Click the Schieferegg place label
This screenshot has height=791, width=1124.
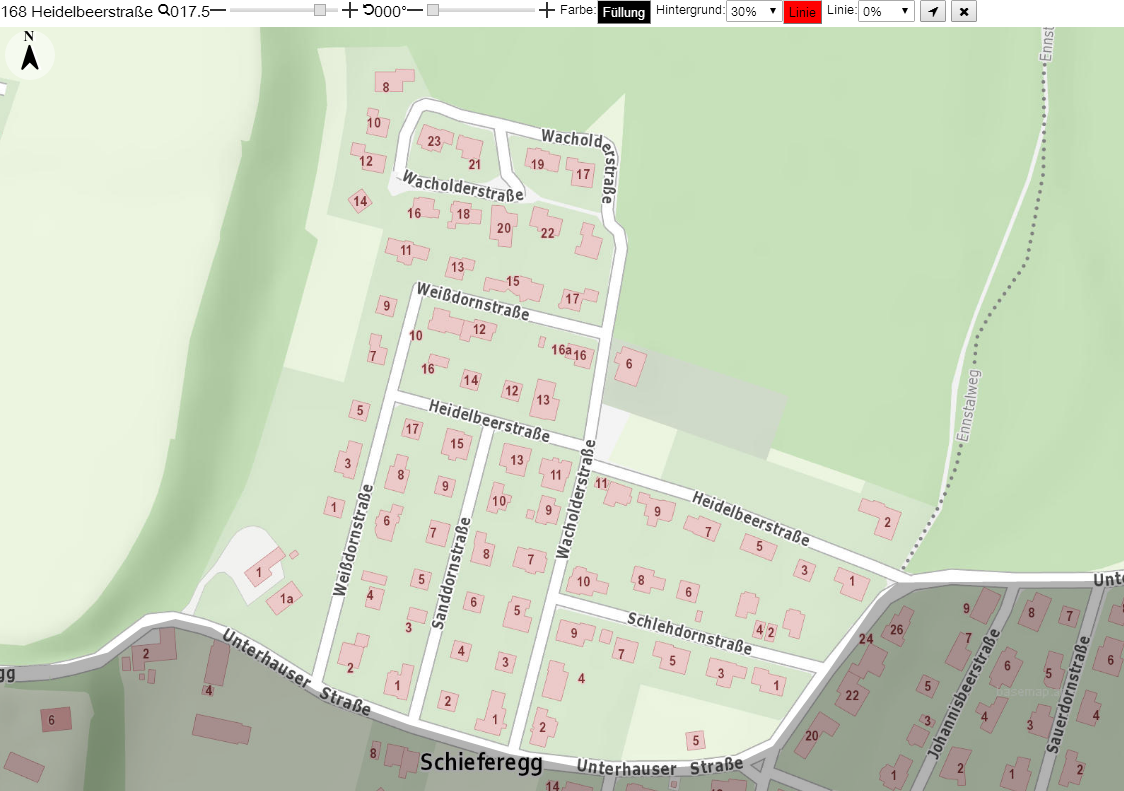click(481, 762)
